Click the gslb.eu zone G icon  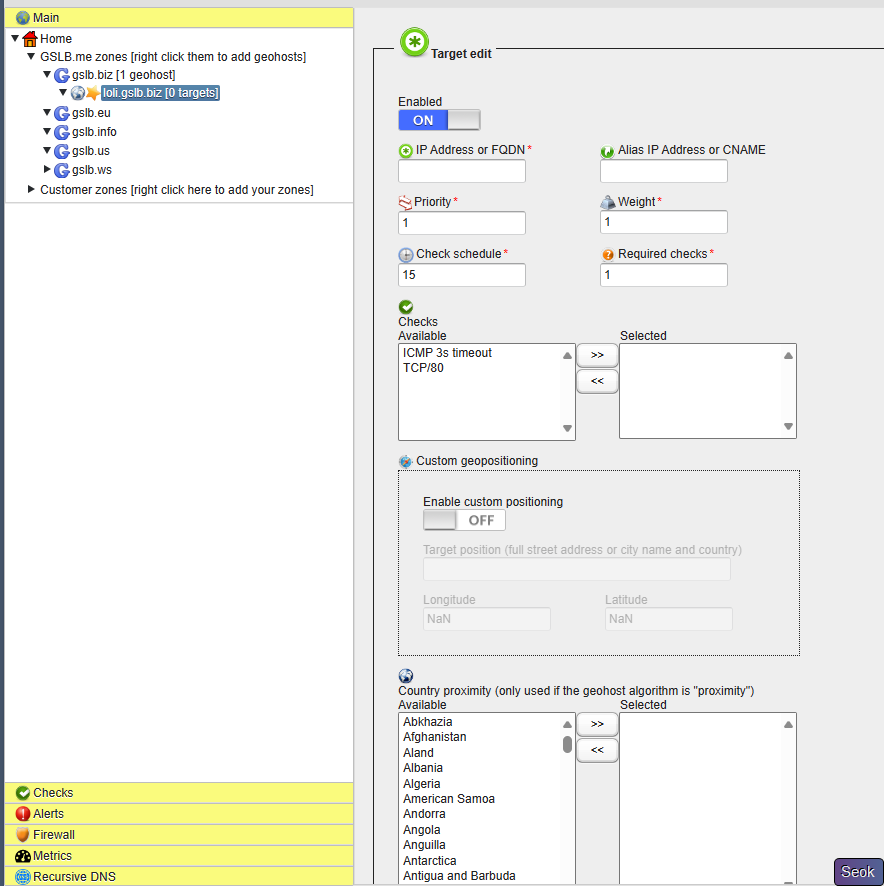(62, 113)
